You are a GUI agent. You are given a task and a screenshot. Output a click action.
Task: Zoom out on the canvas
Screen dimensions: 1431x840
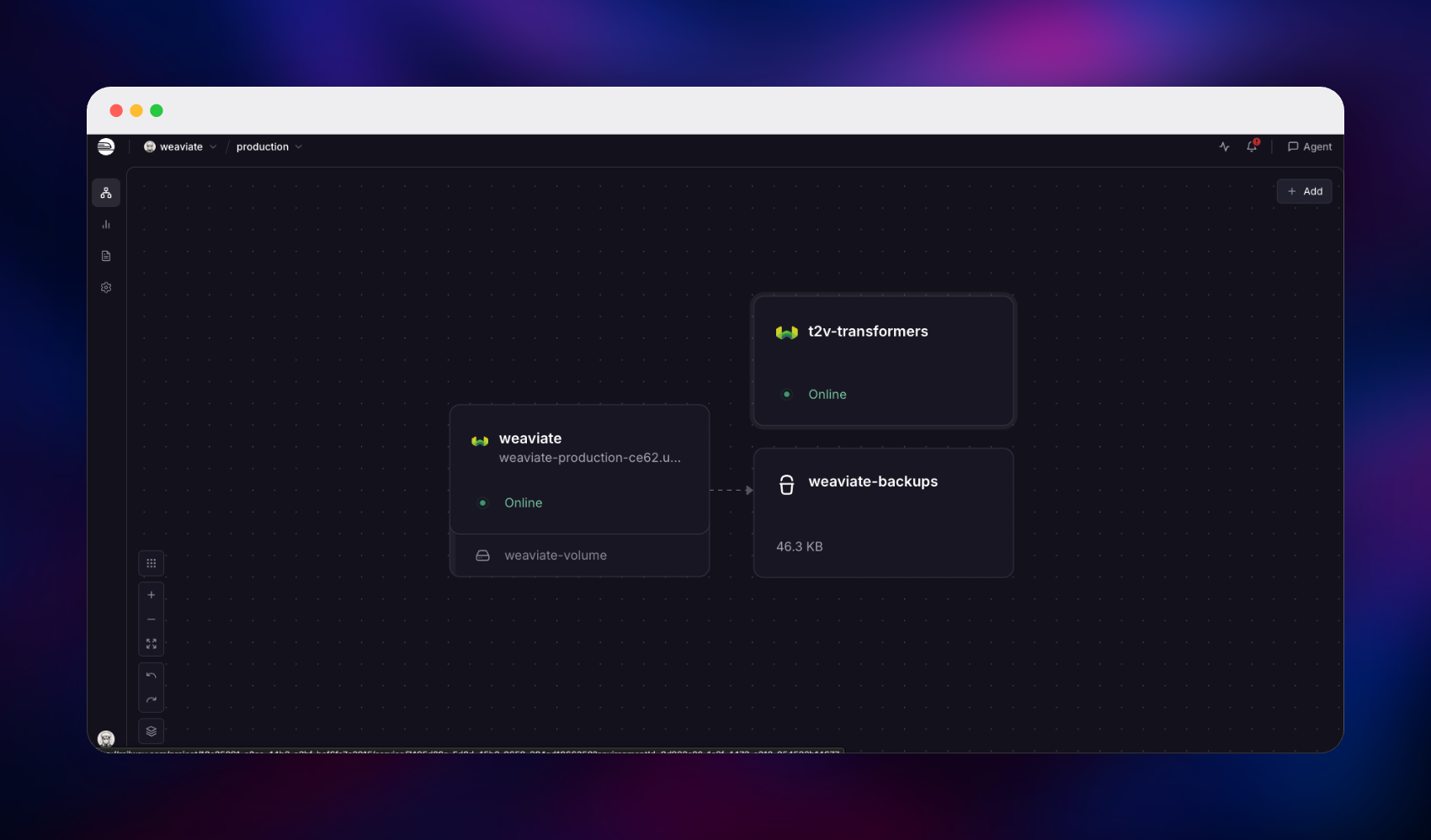(152, 619)
